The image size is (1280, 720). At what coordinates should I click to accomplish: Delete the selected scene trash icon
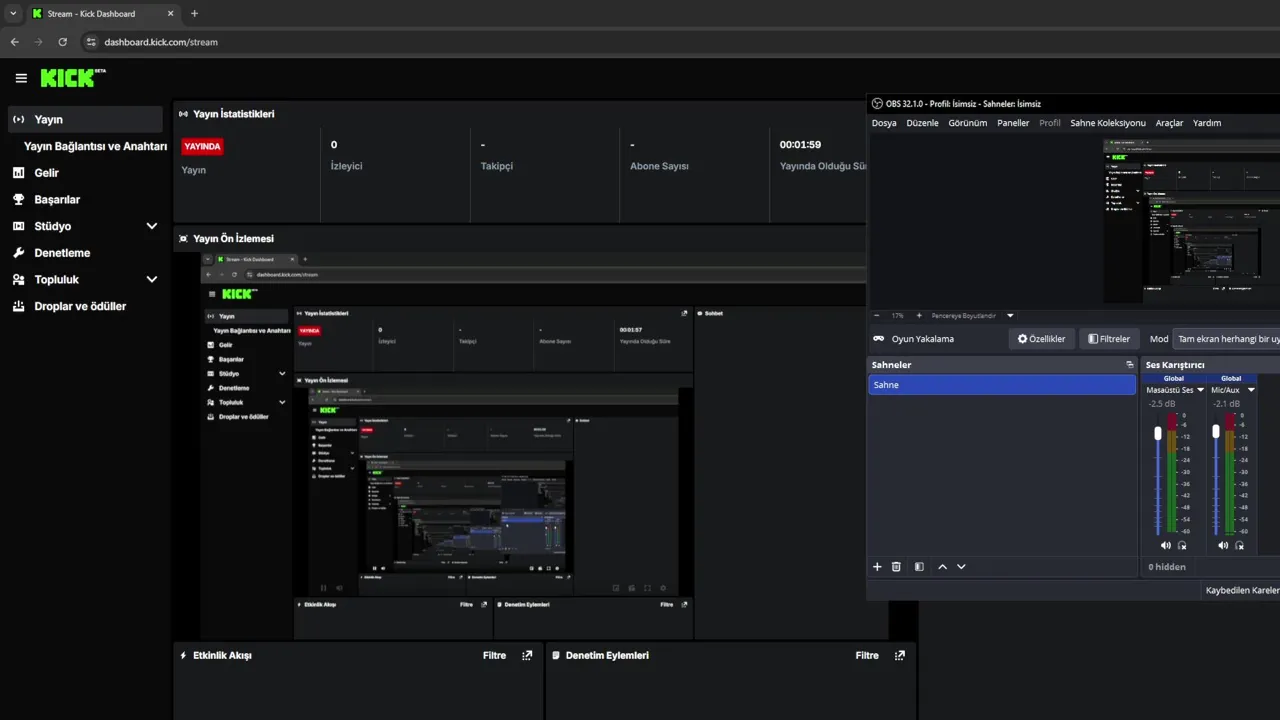(896, 566)
